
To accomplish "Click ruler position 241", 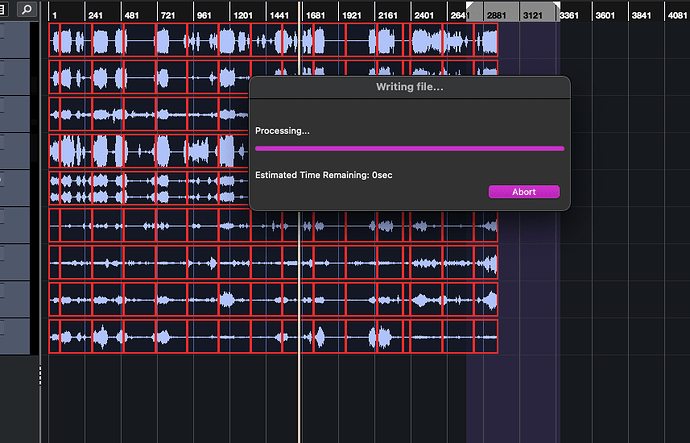I will [x=95, y=15].
